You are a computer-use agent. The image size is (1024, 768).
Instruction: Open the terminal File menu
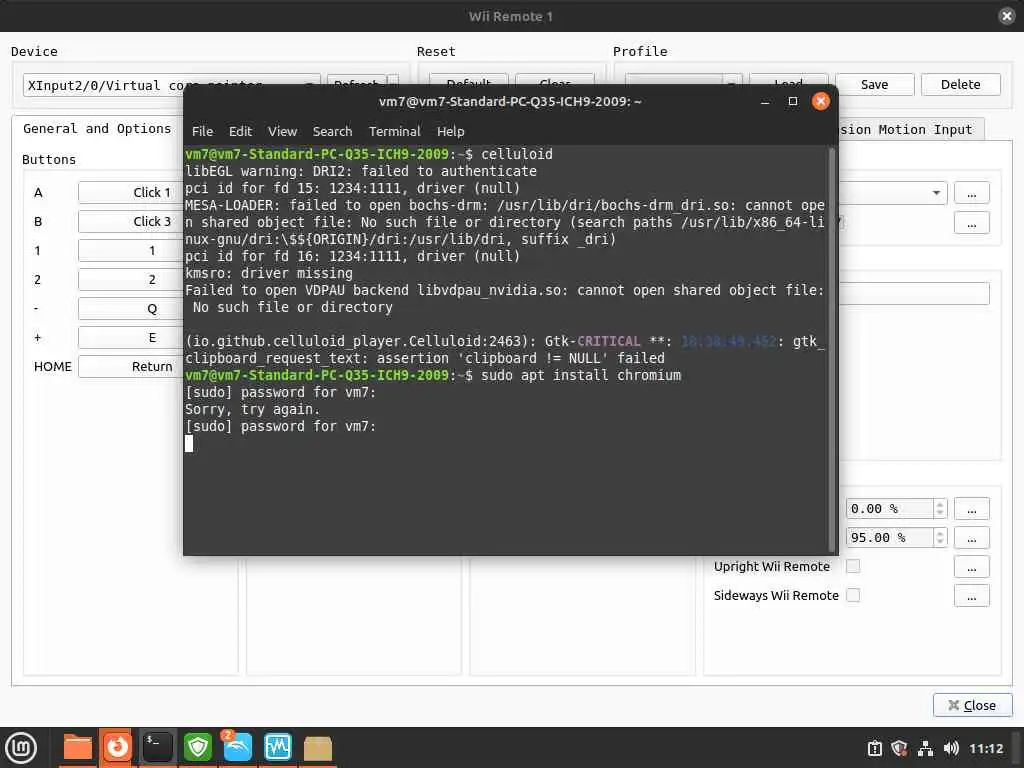(202, 131)
